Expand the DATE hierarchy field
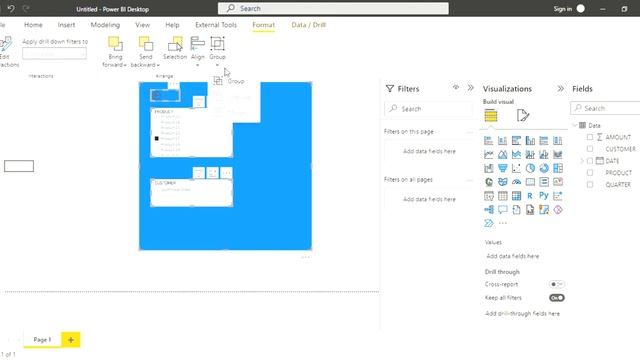Image resolution: width=640 pixels, height=360 pixels. [x=582, y=161]
